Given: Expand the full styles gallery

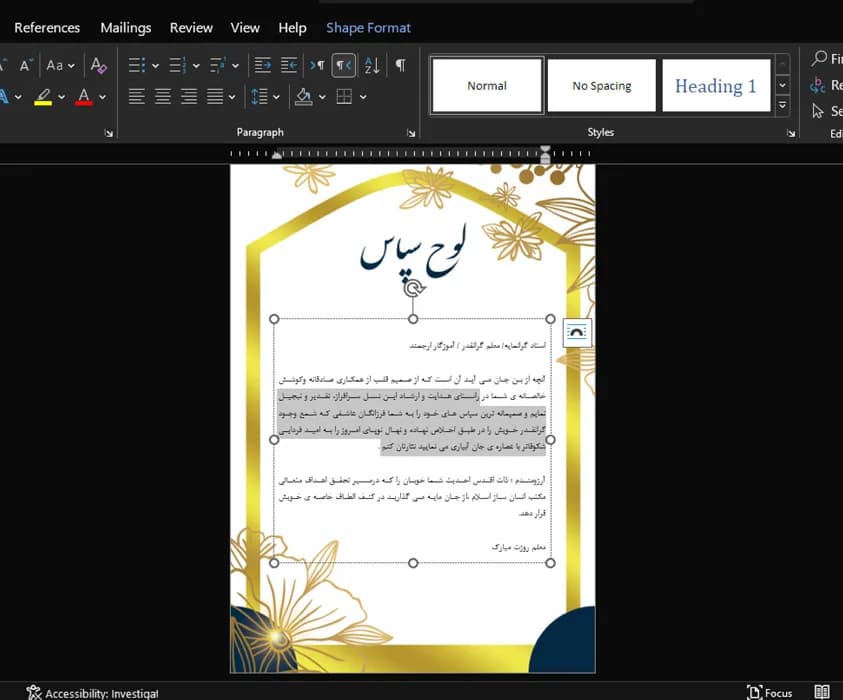Looking at the screenshot, I should 783,105.
